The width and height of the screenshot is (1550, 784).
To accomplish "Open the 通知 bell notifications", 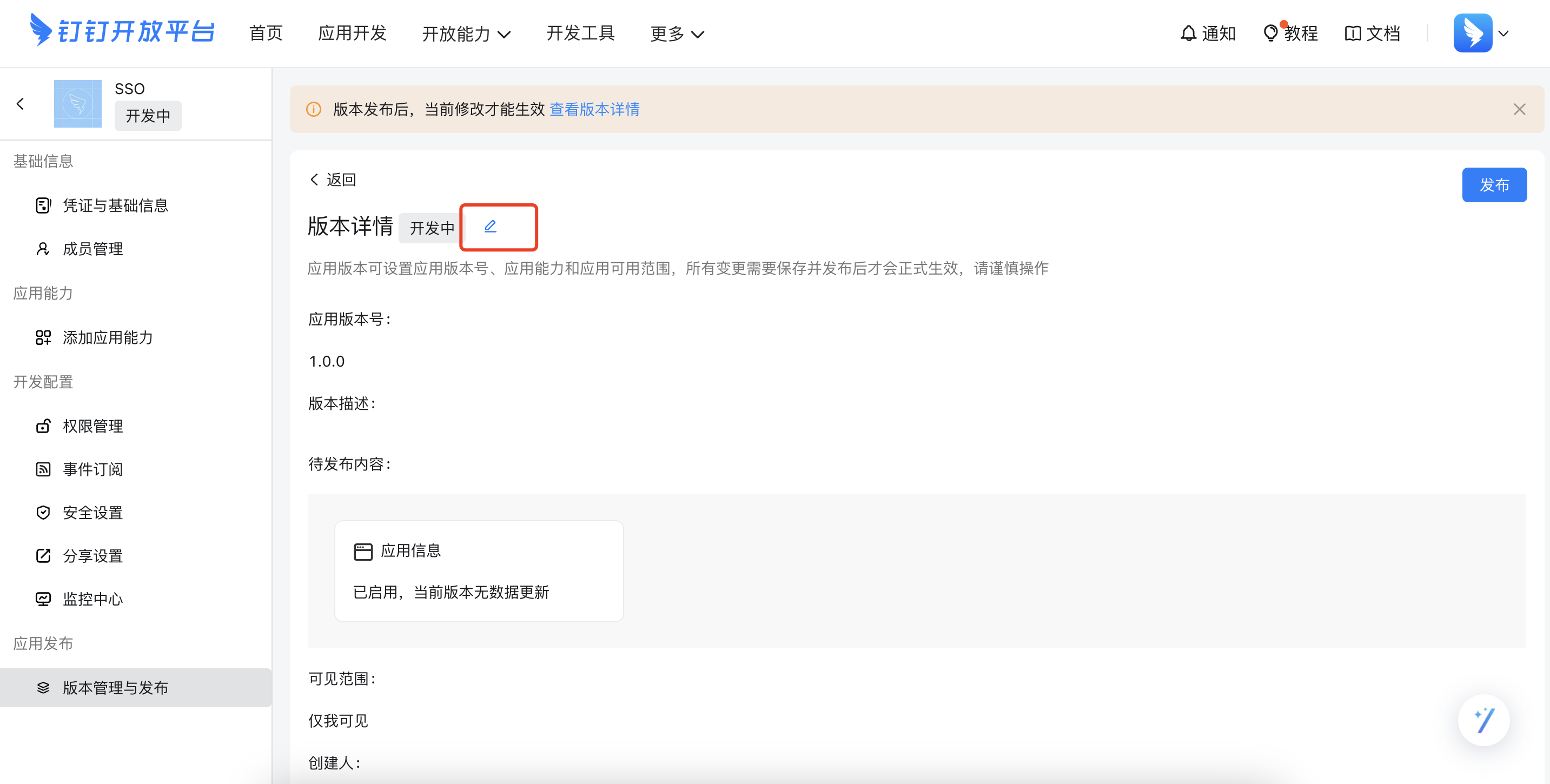I will coord(1208,34).
